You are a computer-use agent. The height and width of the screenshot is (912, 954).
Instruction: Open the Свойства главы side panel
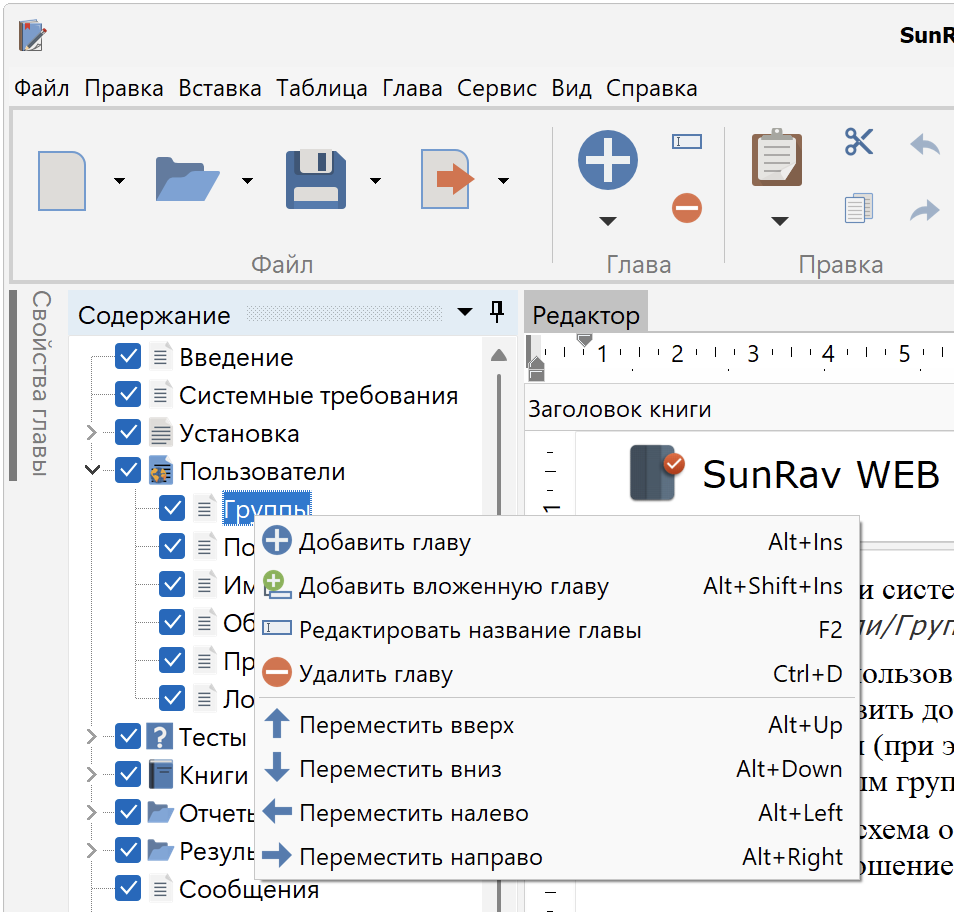point(40,385)
